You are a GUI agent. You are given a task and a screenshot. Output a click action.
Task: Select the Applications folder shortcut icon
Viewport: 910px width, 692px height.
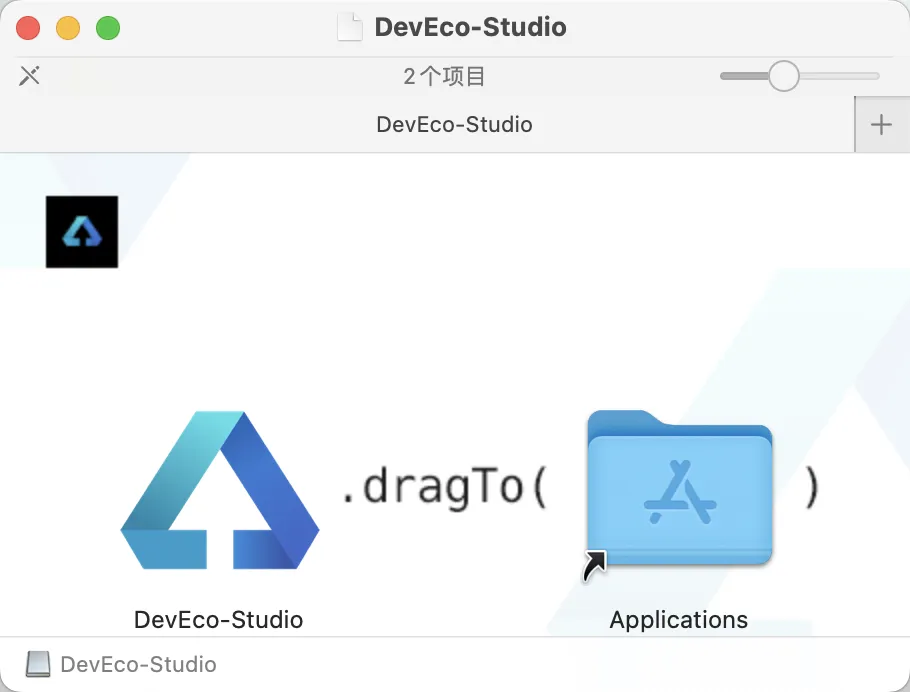[678, 495]
